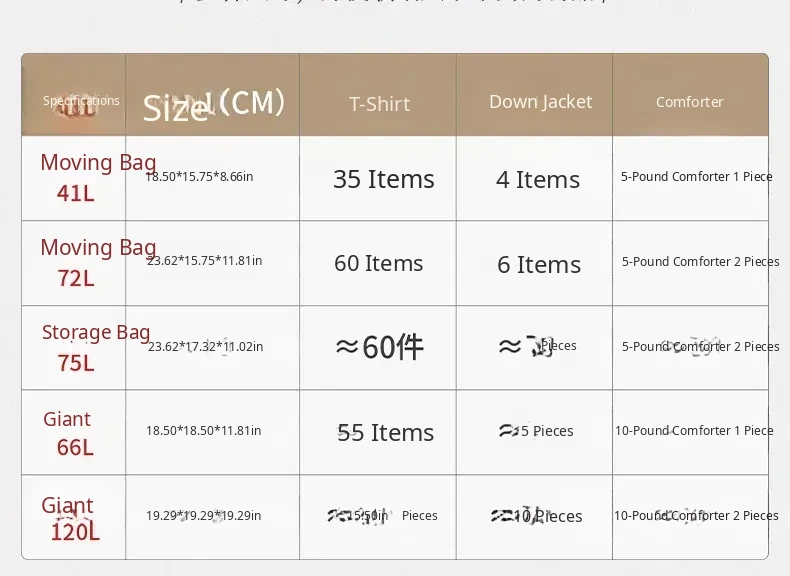
Task: Select the 23.62*15.75*11.81in dimensions cell
Action: pos(204,261)
